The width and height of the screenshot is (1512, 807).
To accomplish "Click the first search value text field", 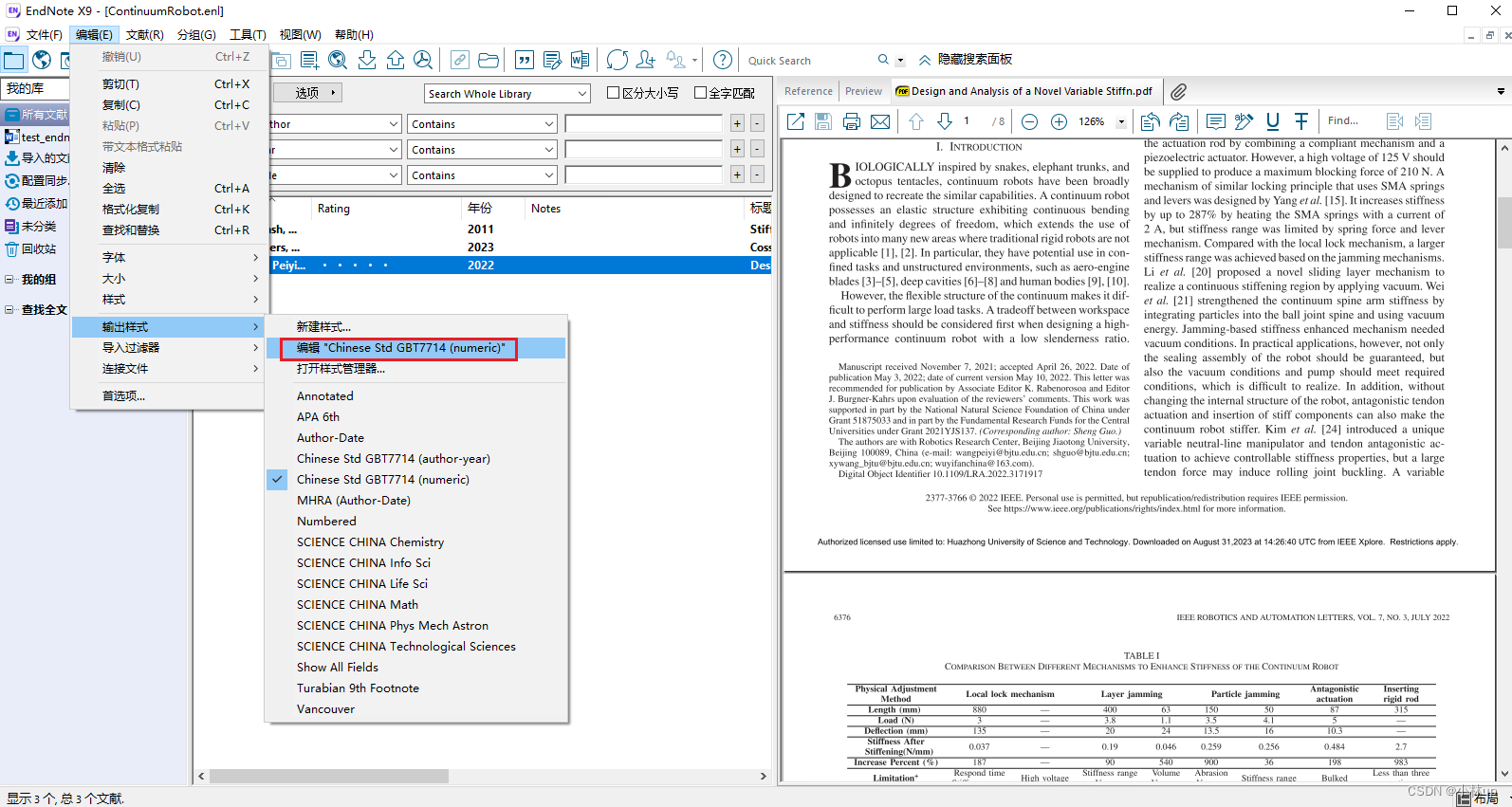I will [x=644, y=124].
